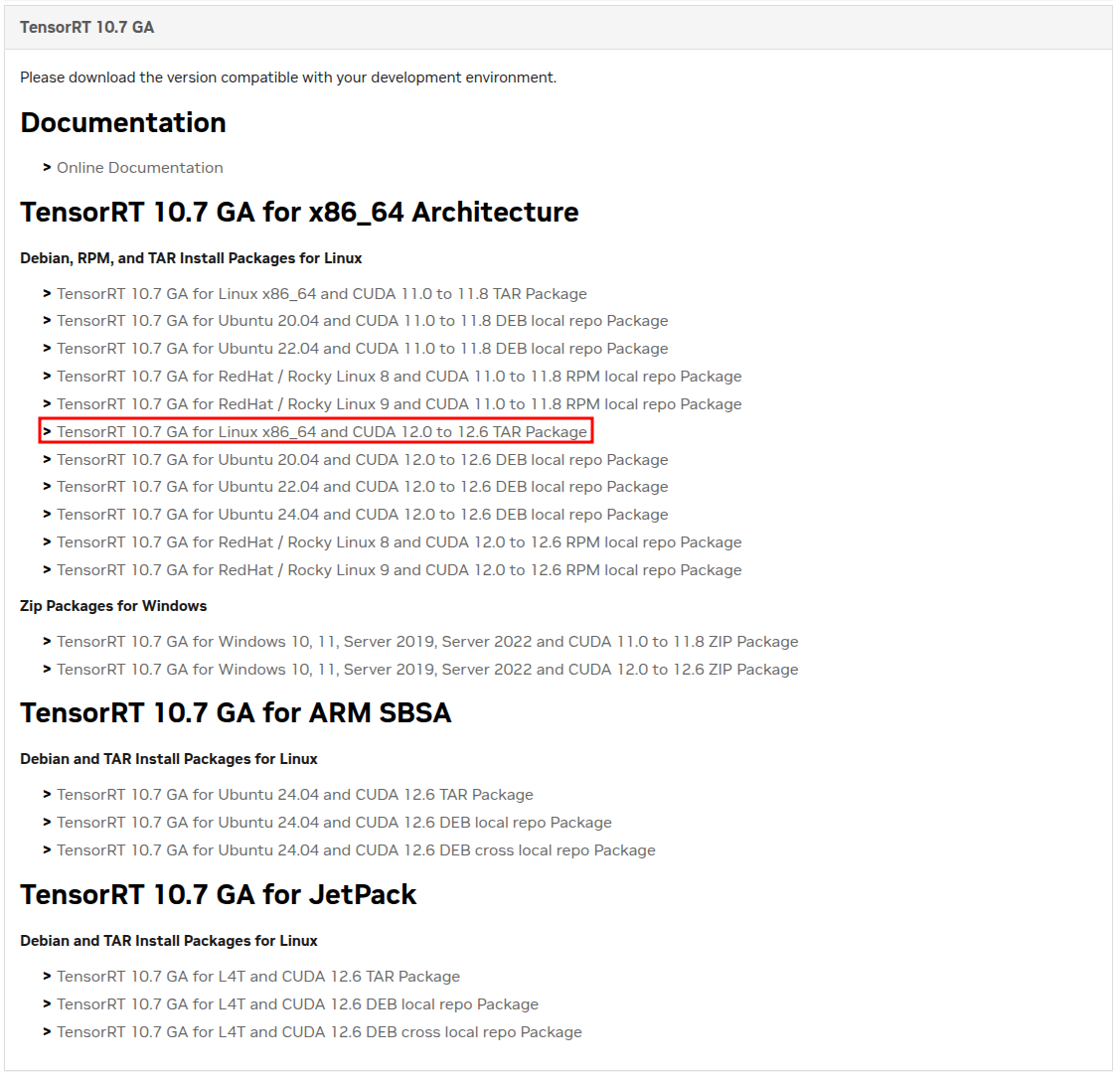
Task: Download Windows CUDA 12.0 to 12.6 ZIP Package
Action: [428, 670]
